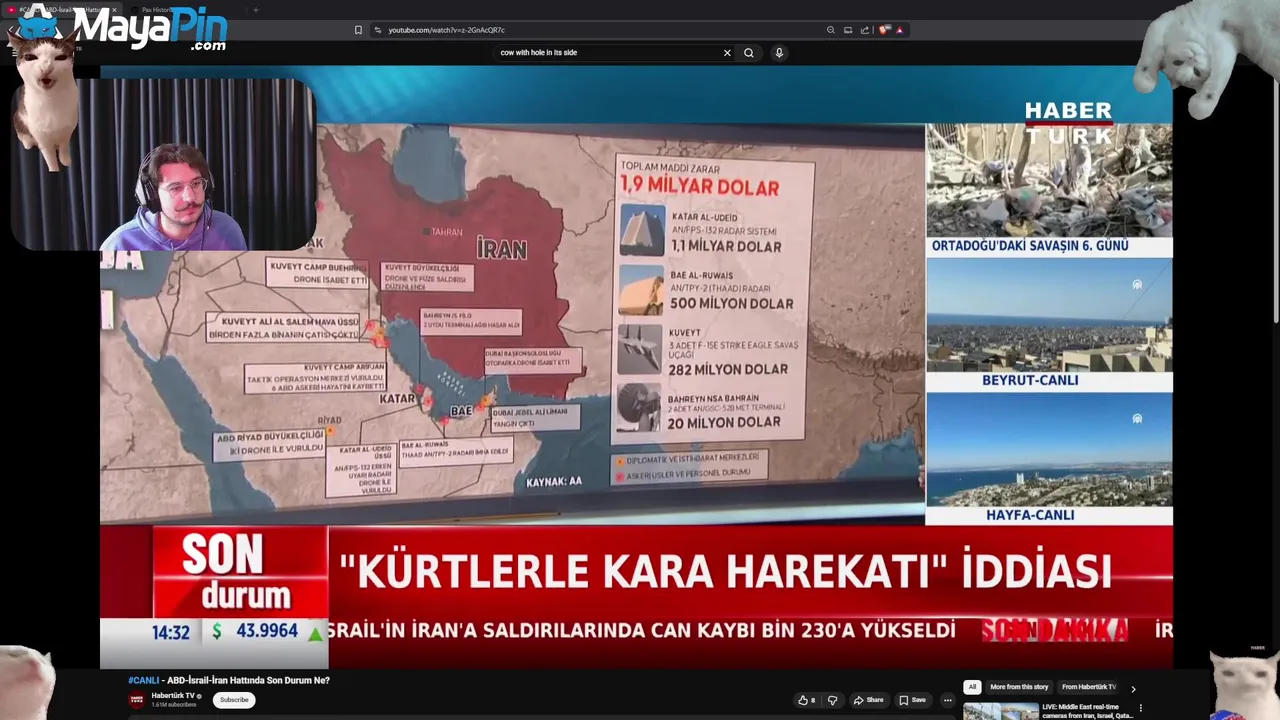The width and height of the screenshot is (1280, 720).
Task: Click the page vertical scrollbar
Action: (x=1275, y=200)
